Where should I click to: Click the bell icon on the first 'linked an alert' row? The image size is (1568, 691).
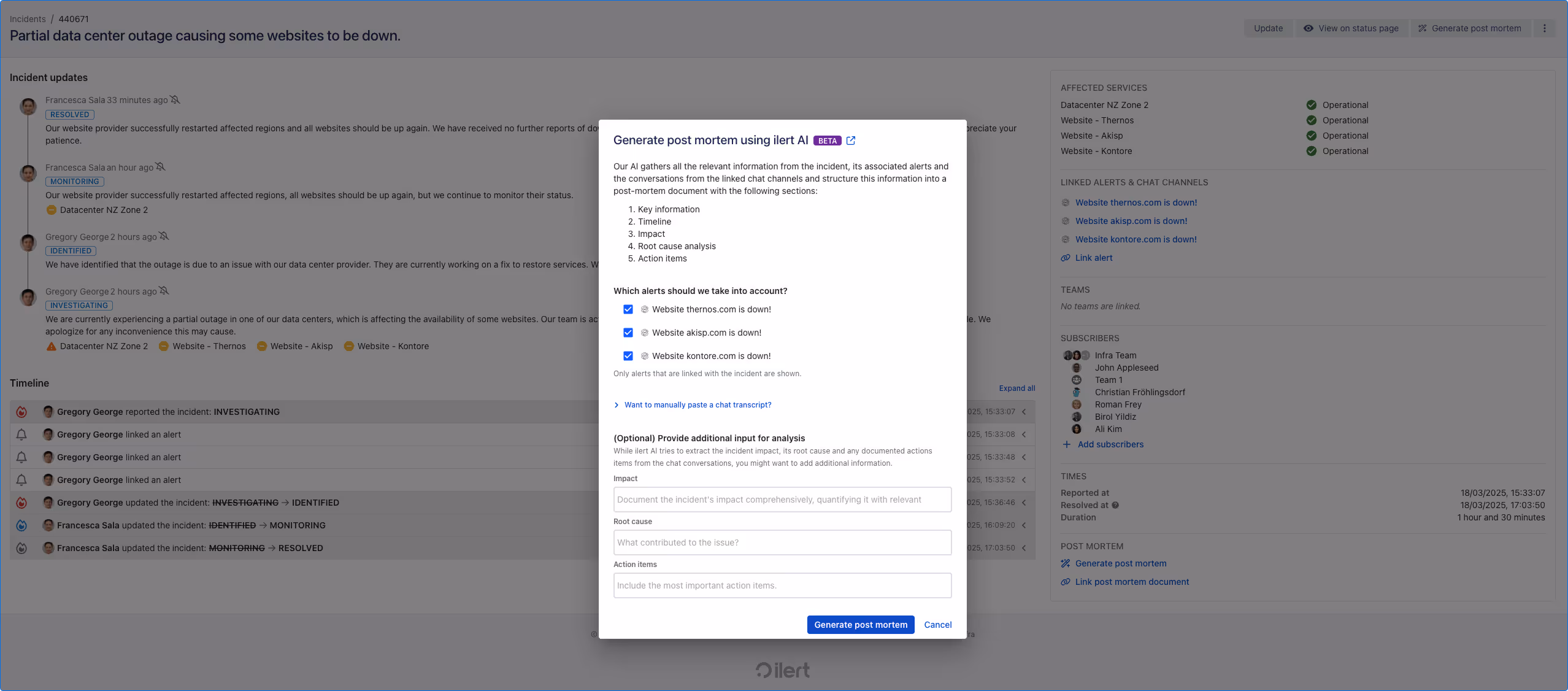pos(22,434)
